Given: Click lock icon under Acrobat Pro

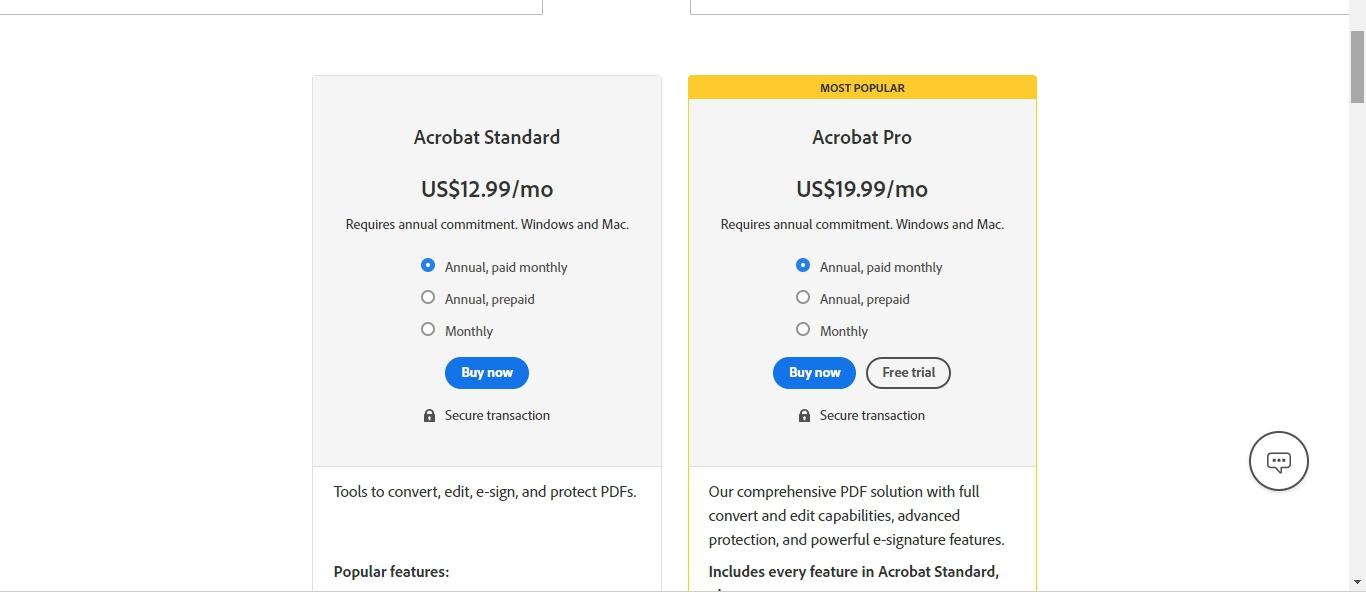Looking at the screenshot, I should coord(804,416).
